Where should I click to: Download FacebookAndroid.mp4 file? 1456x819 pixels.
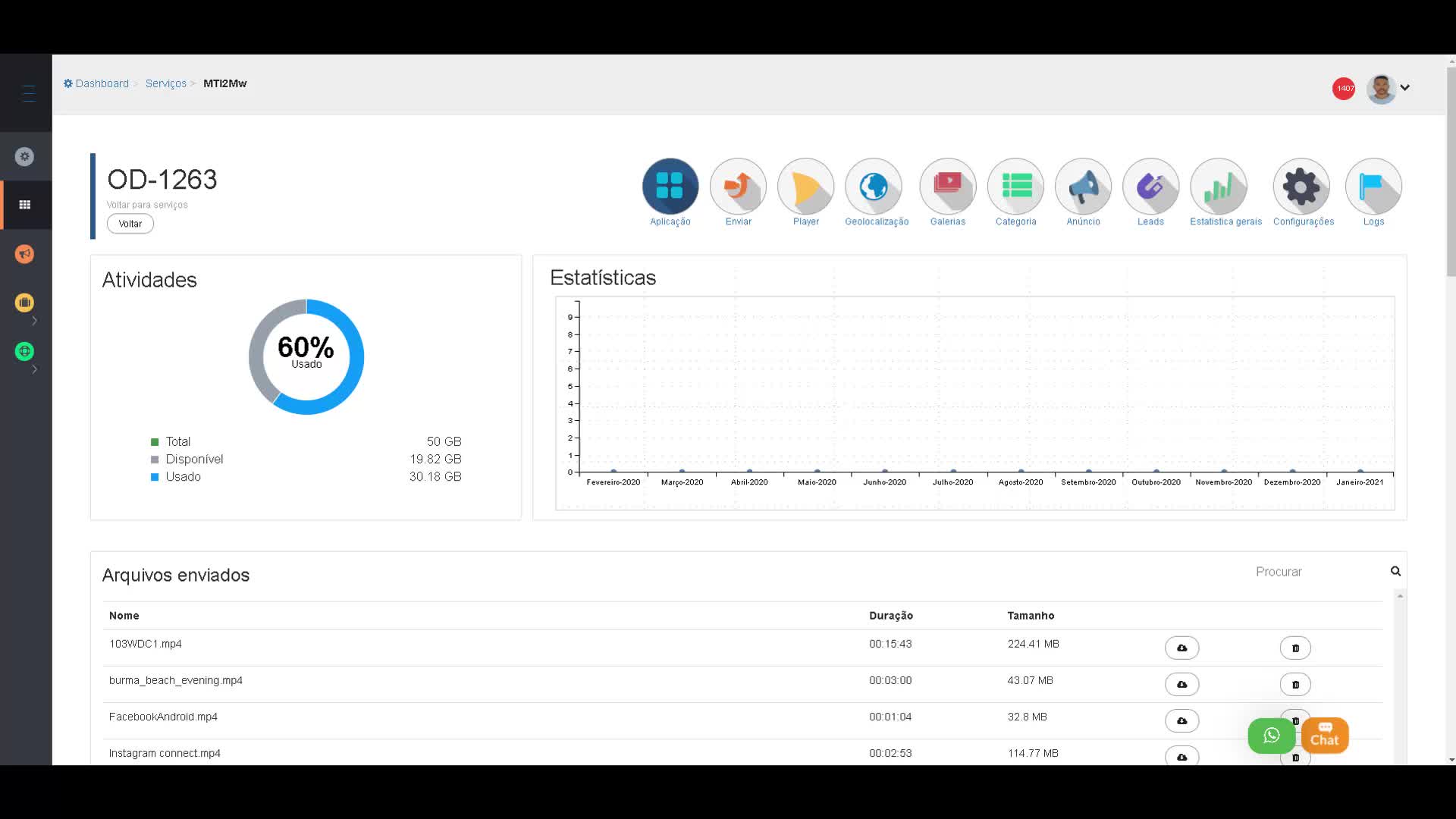coord(1181,720)
